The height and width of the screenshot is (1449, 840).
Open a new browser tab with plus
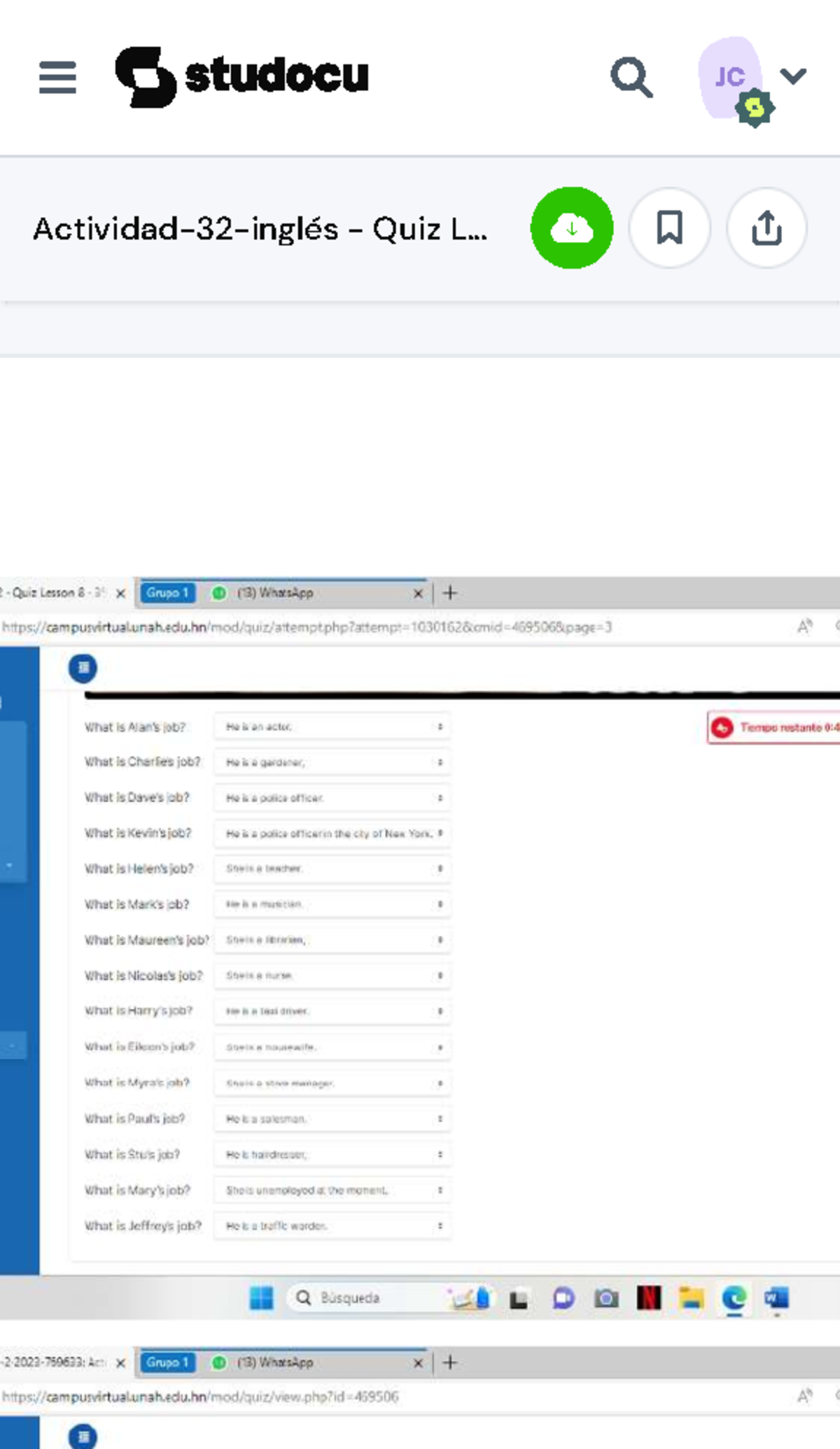450,594
